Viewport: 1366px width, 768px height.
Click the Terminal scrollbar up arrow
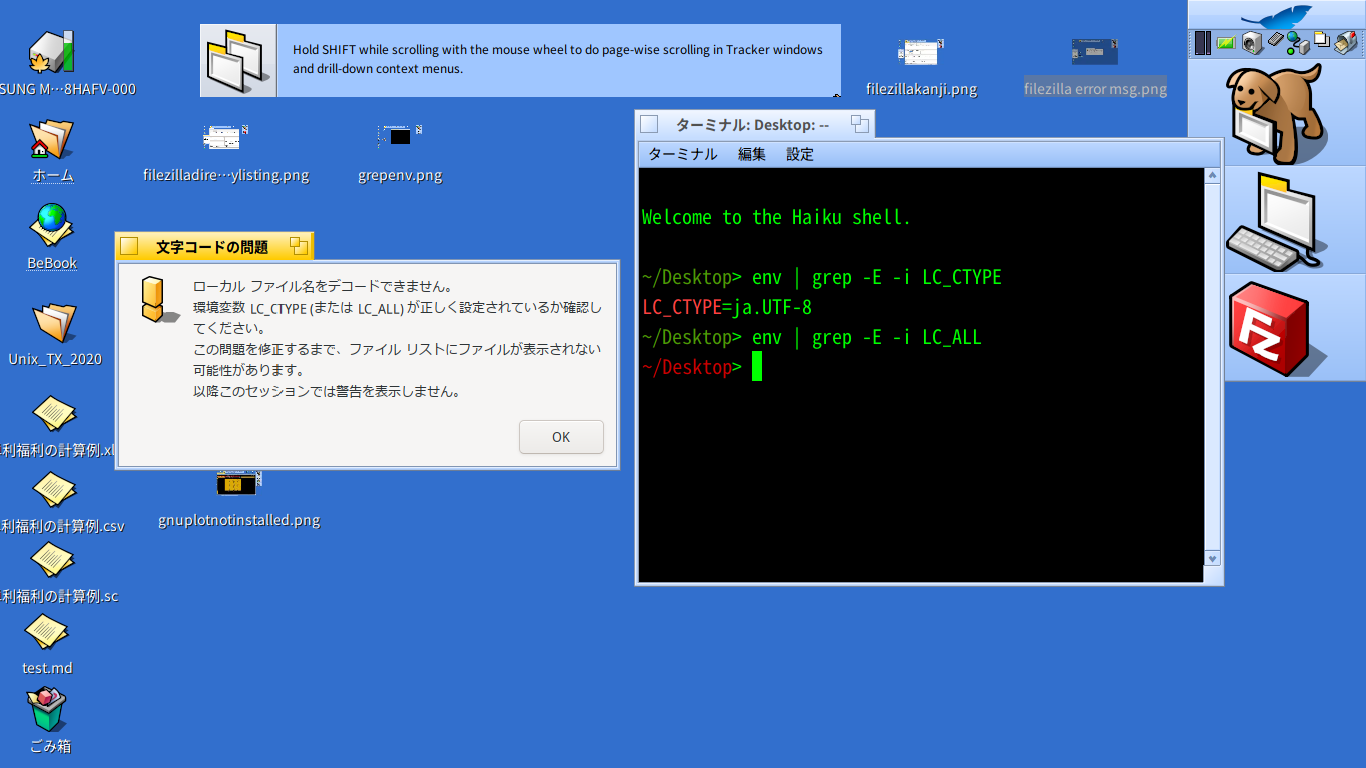click(x=1212, y=175)
